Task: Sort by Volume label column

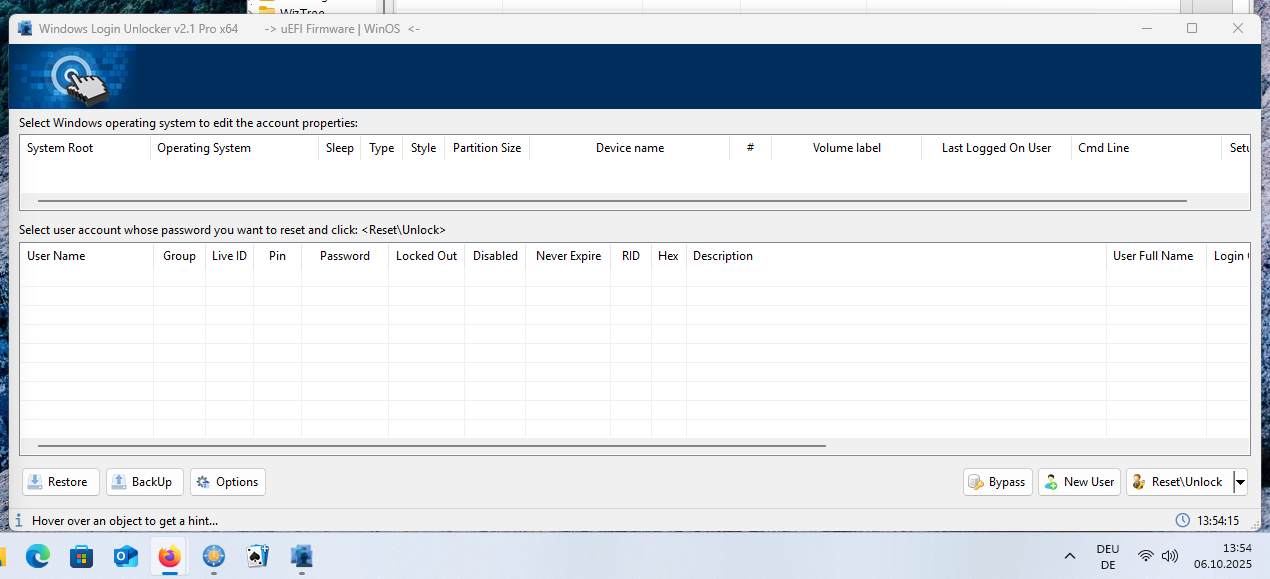Action: 847,148
